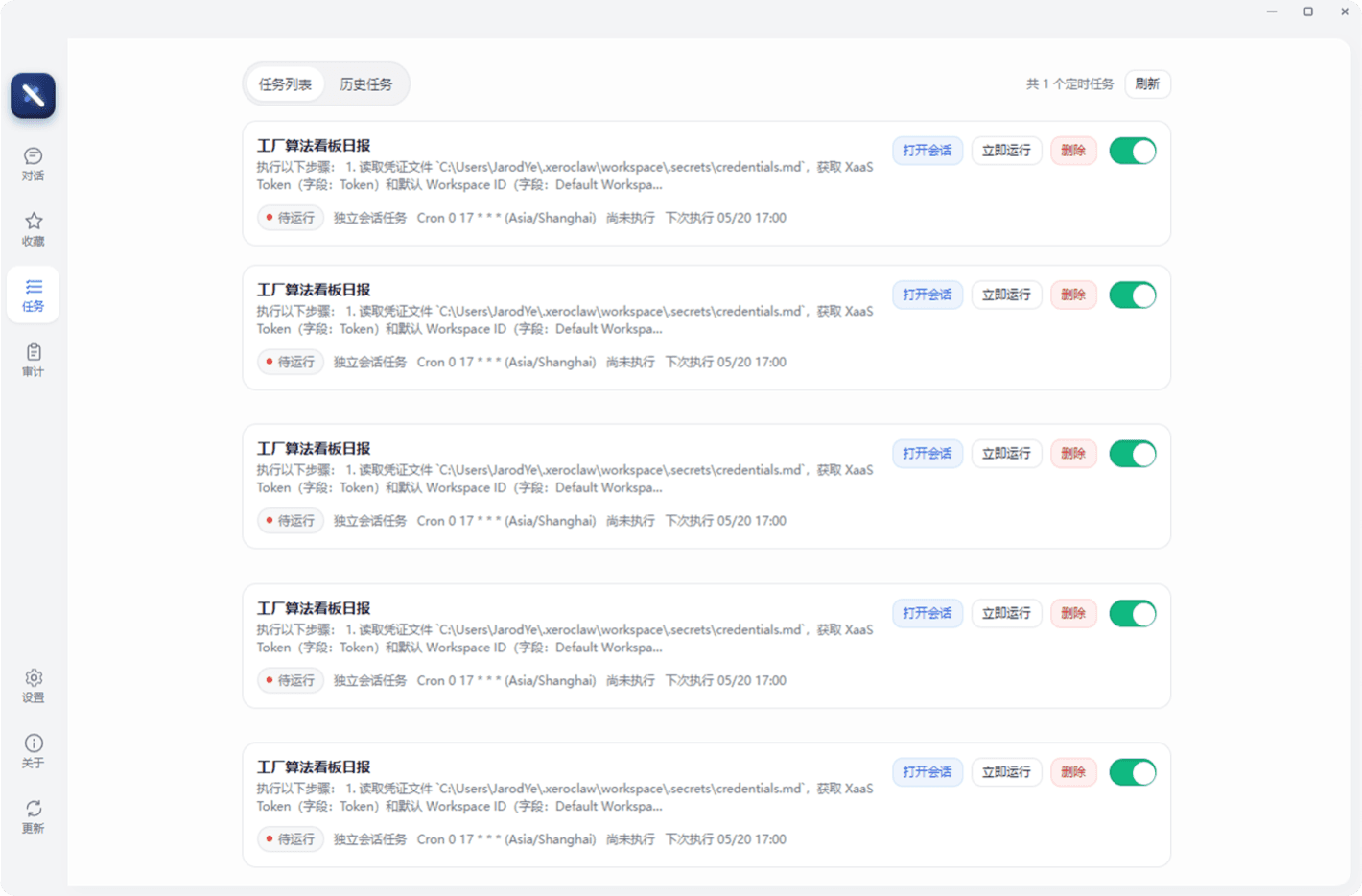
Task: Click 删除 on the second task card
Action: pyautogui.click(x=1073, y=295)
